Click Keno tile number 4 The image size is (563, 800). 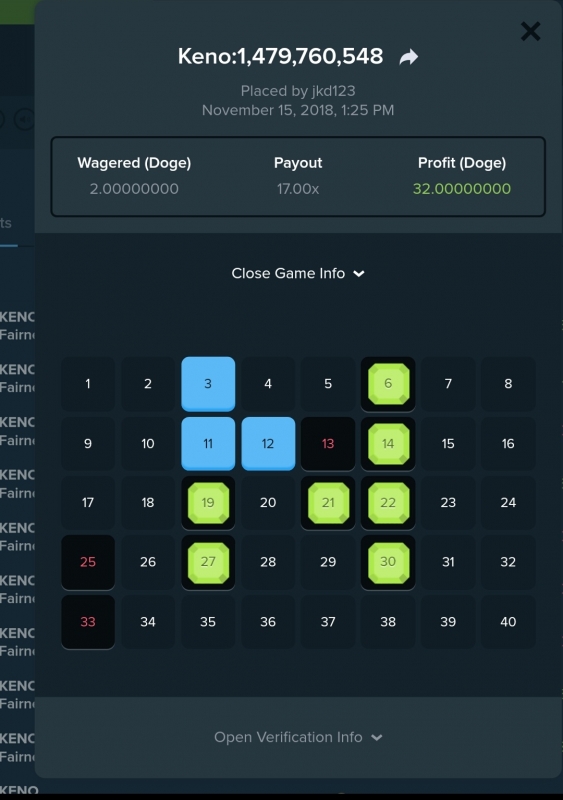pyautogui.click(x=268, y=384)
